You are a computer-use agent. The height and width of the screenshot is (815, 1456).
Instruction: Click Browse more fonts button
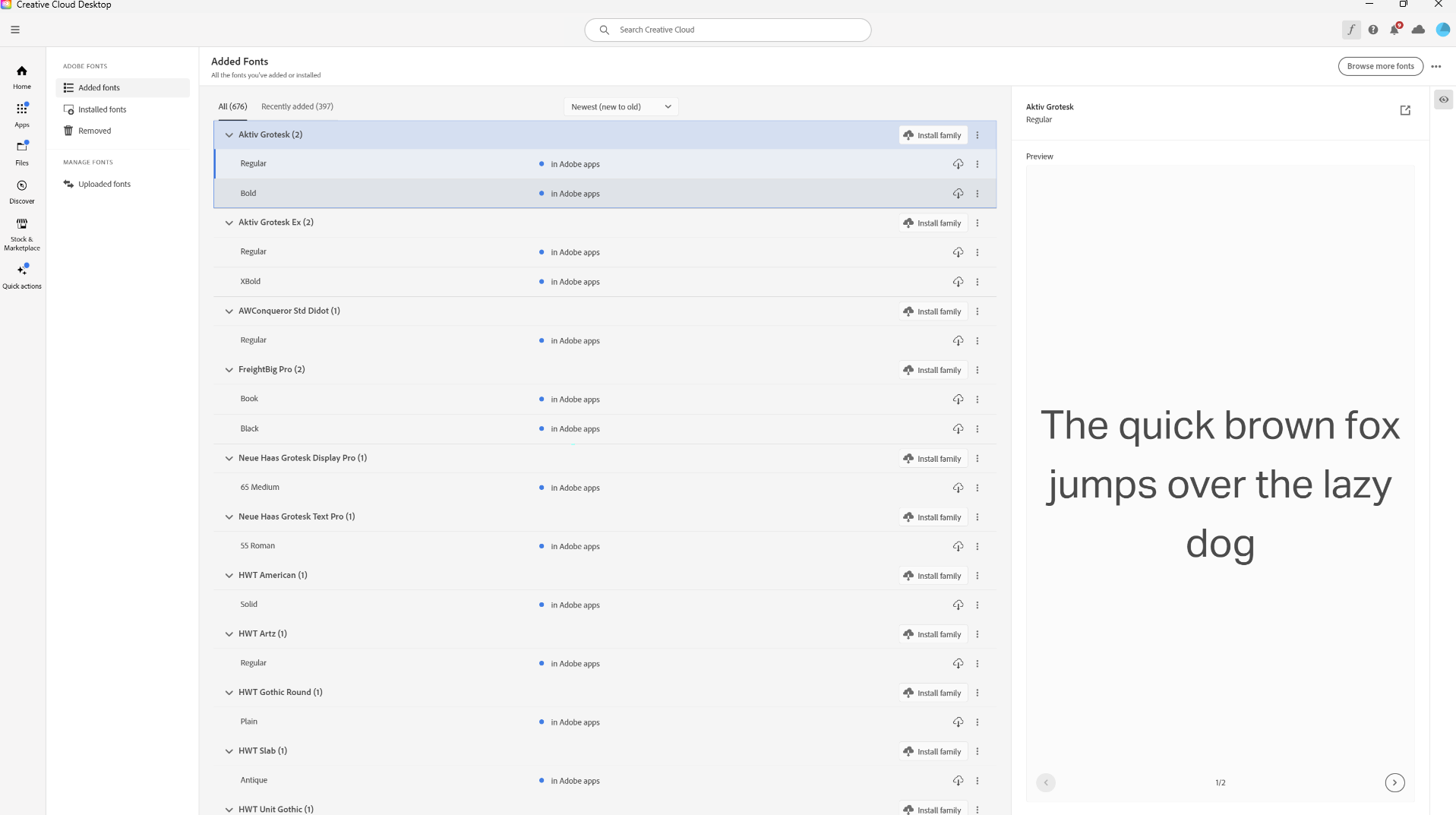click(x=1380, y=66)
